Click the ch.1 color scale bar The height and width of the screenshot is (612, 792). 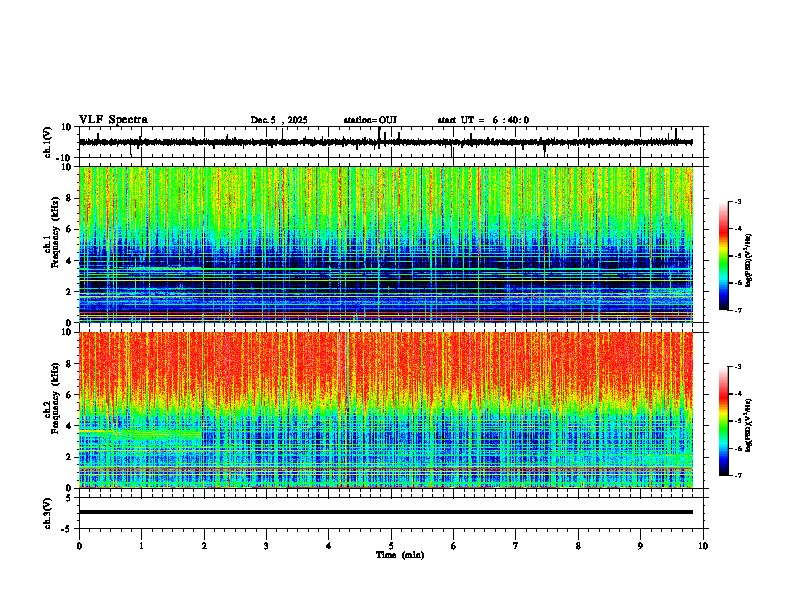point(724,256)
